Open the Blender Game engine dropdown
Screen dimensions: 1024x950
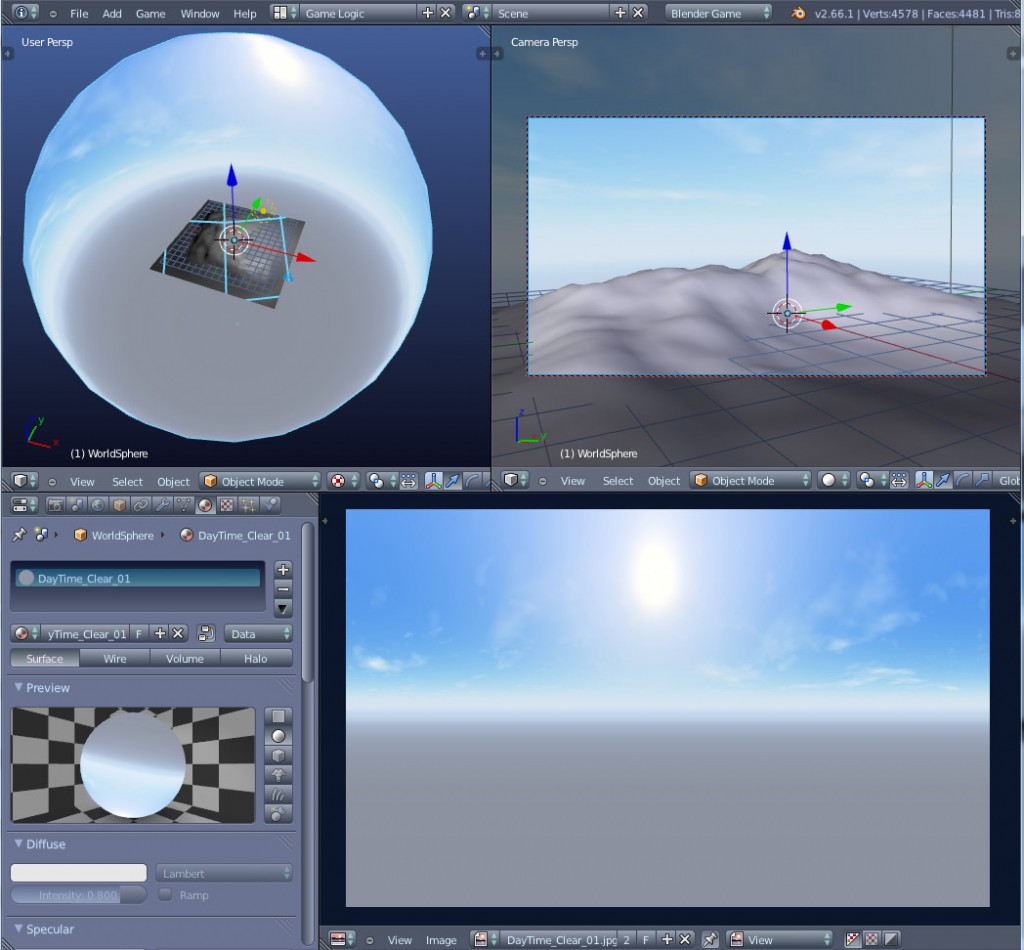(718, 13)
